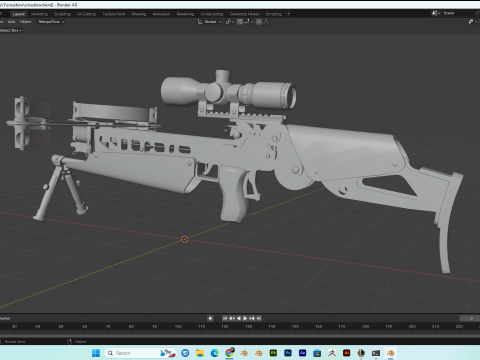Open Adobe Illustrator from taskbar
Screen dimensions: 480x360
click(346, 353)
